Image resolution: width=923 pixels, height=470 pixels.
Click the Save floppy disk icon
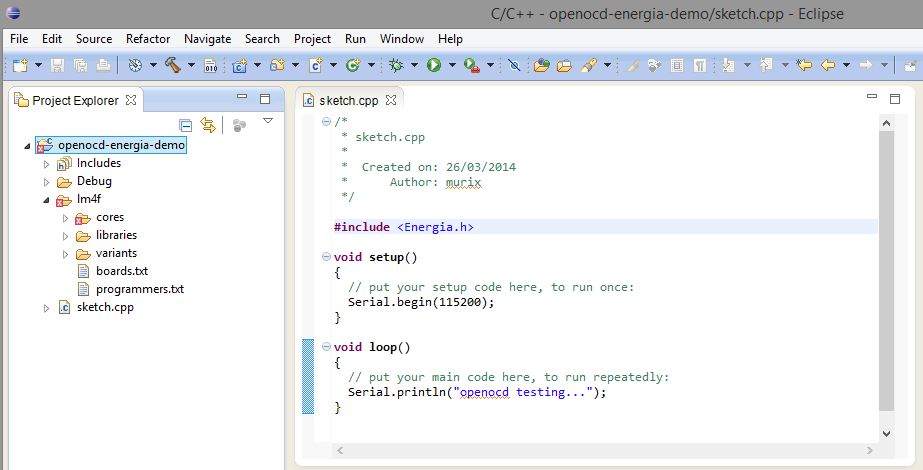click(x=57, y=65)
